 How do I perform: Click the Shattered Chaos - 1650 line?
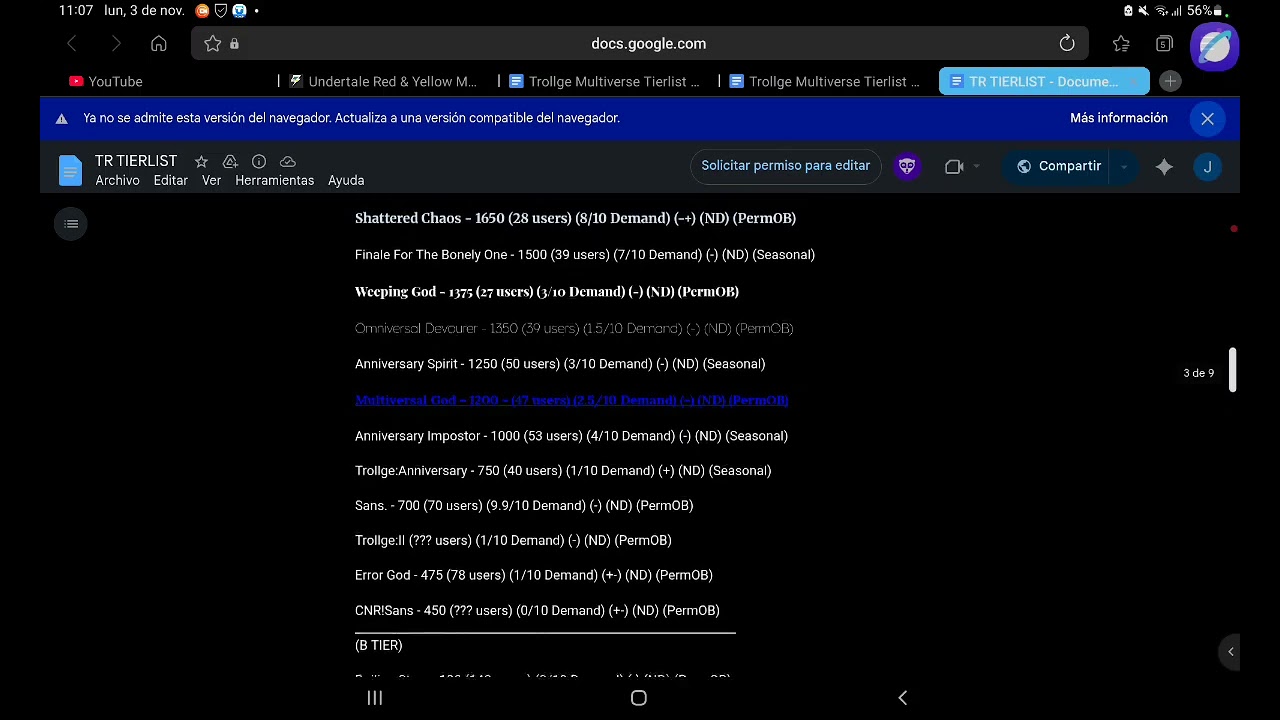tap(575, 218)
